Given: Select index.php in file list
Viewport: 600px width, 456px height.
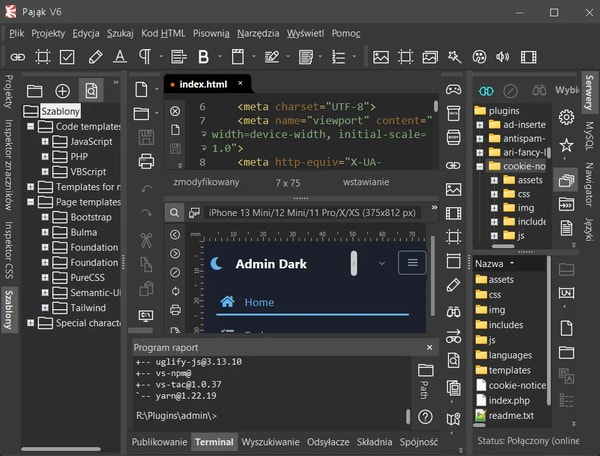Looking at the screenshot, I should click(x=509, y=401).
